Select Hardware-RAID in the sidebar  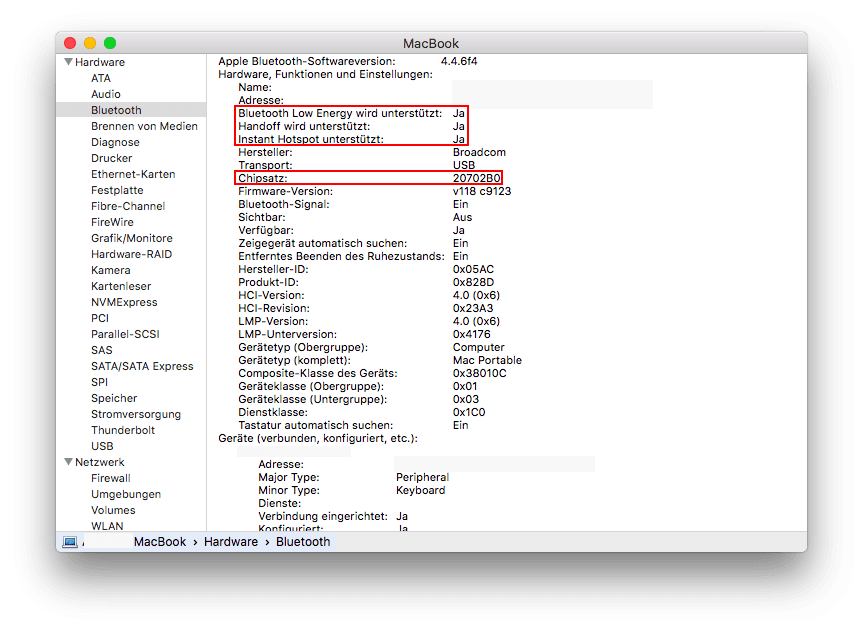tap(132, 254)
